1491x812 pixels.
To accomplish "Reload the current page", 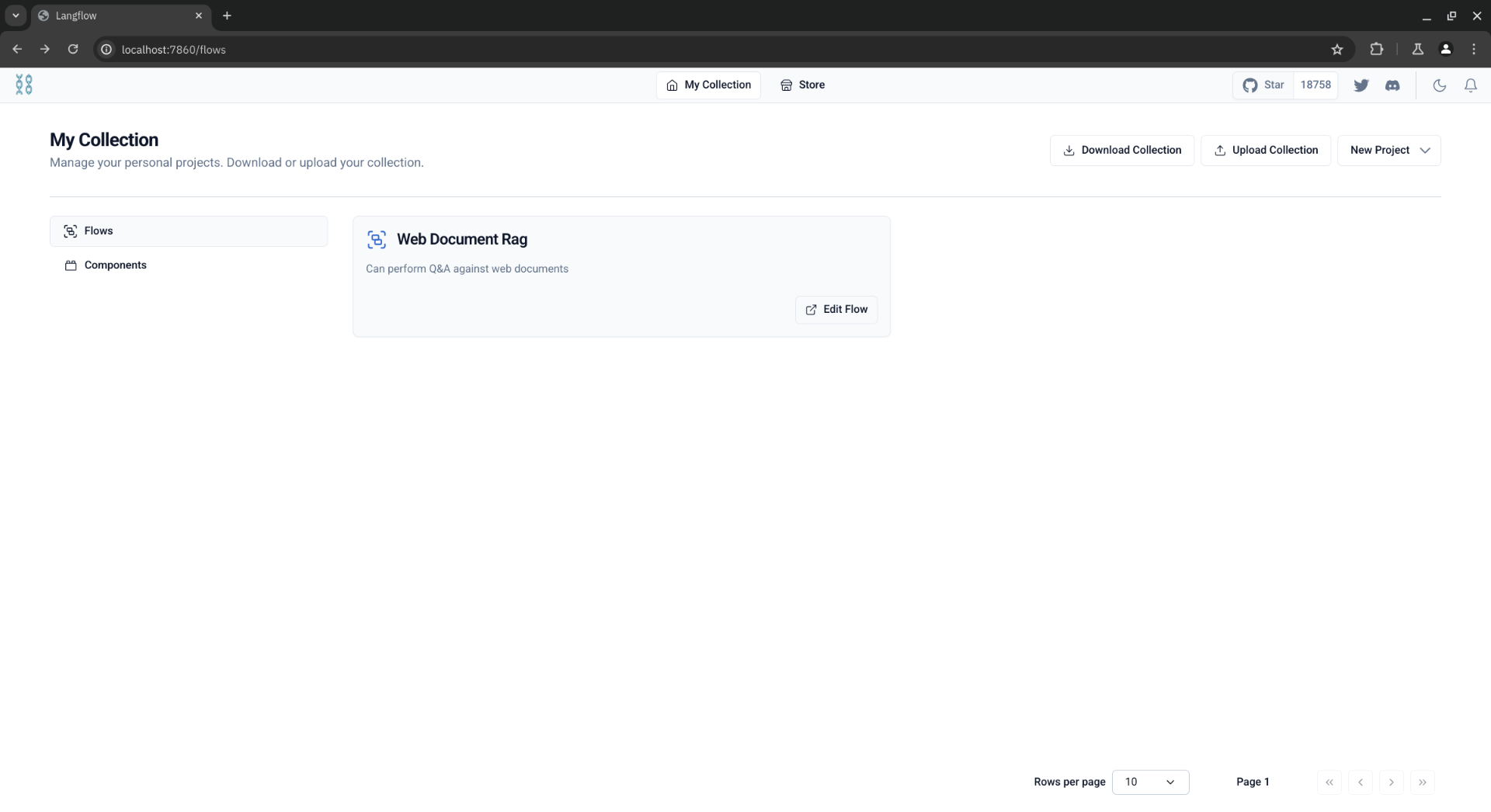I will click(x=72, y=49).
